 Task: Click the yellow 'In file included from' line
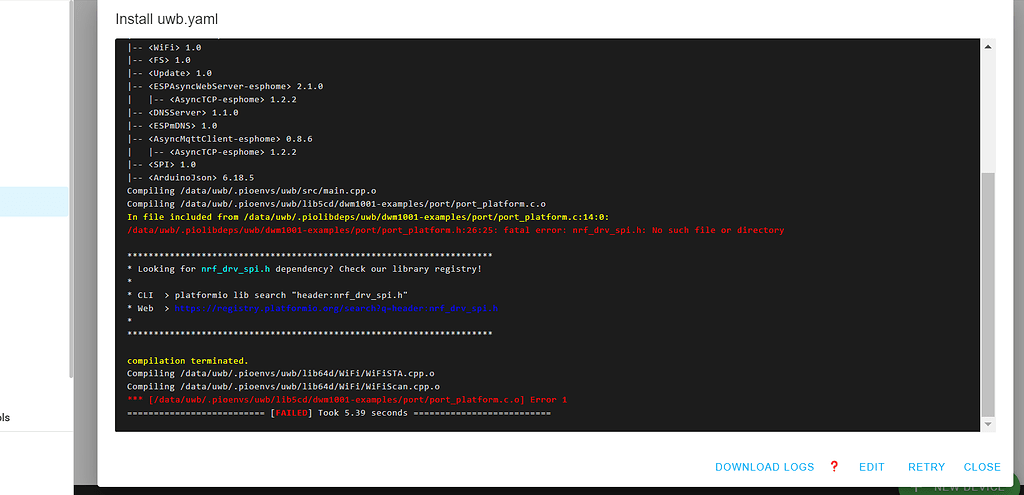coord(368,217)
